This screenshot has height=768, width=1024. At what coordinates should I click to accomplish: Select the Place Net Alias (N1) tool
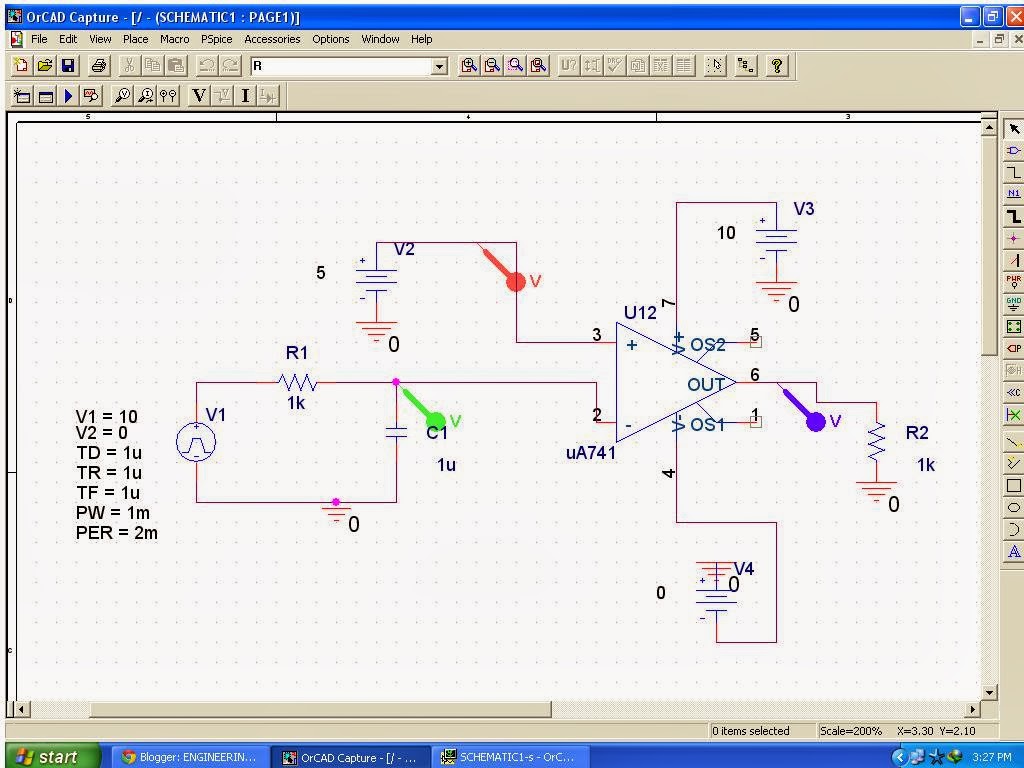coord(1014,194)
